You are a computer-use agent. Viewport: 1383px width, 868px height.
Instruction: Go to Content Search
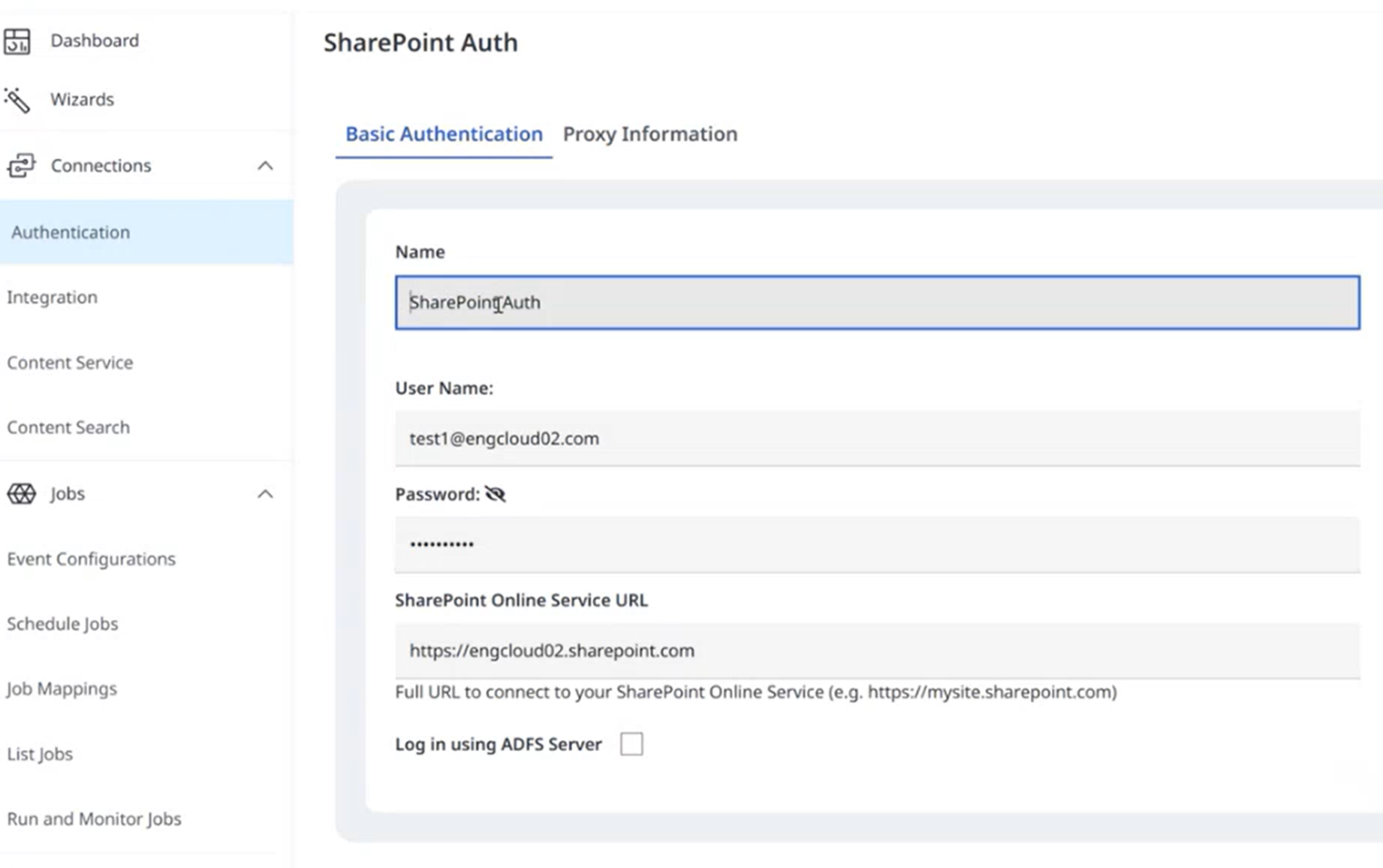click(68, 427)
